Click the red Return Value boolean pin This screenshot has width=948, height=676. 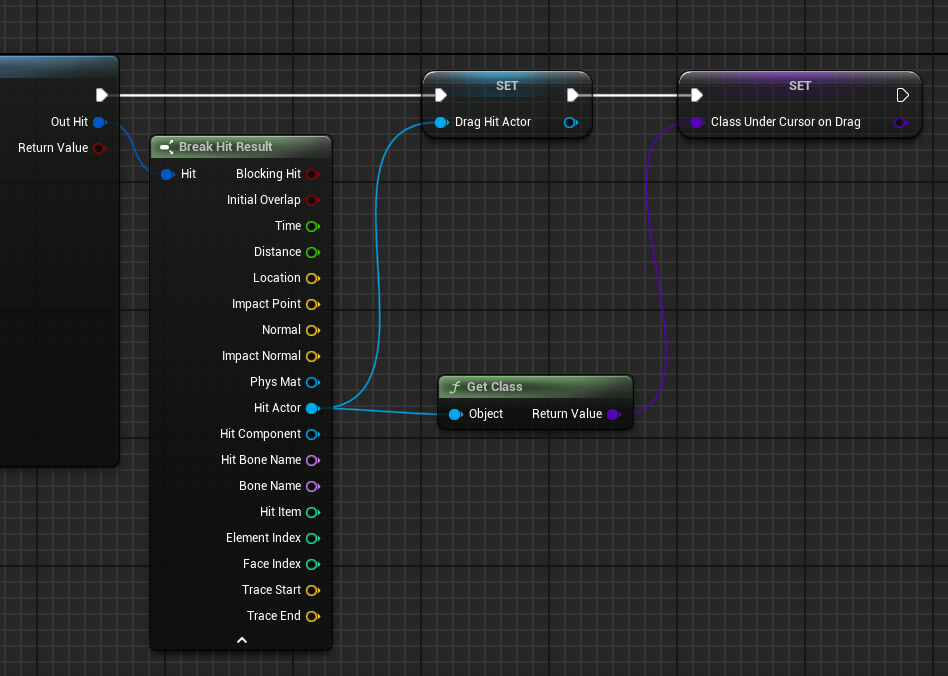[x=99, y=148]
